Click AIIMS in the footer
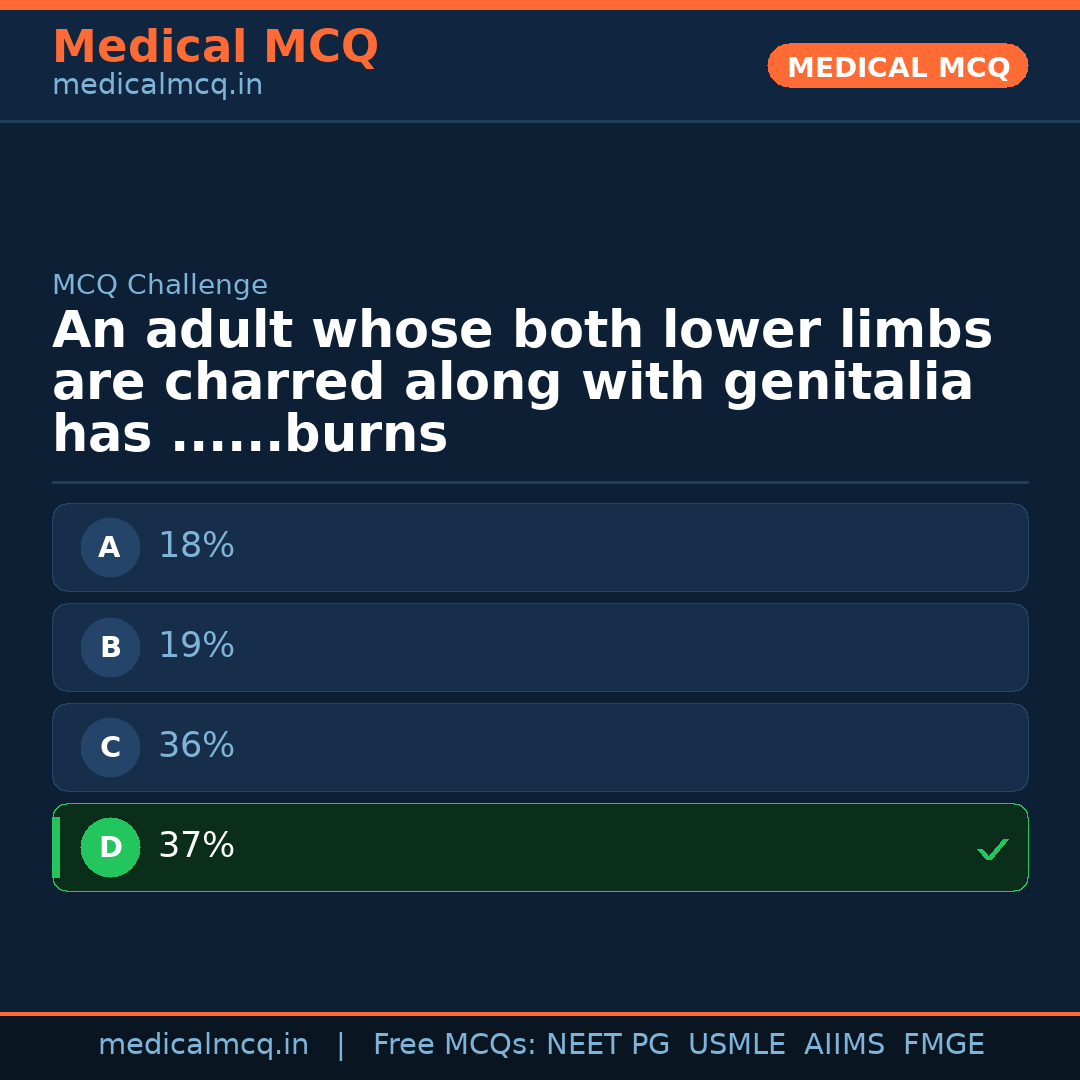 tap(844, 1045)
